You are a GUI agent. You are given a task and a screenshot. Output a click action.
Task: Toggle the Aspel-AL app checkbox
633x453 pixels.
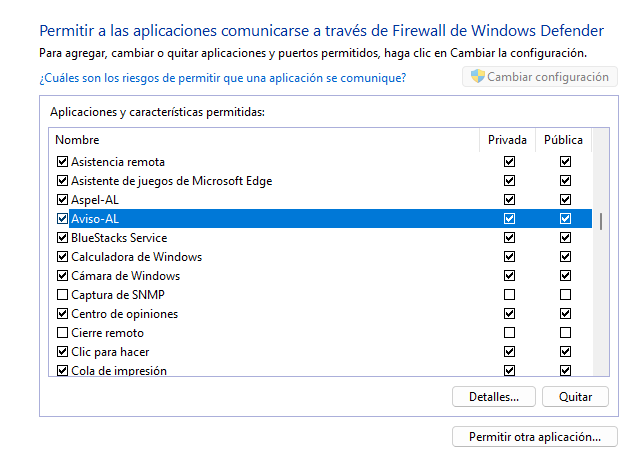[63, 200]
